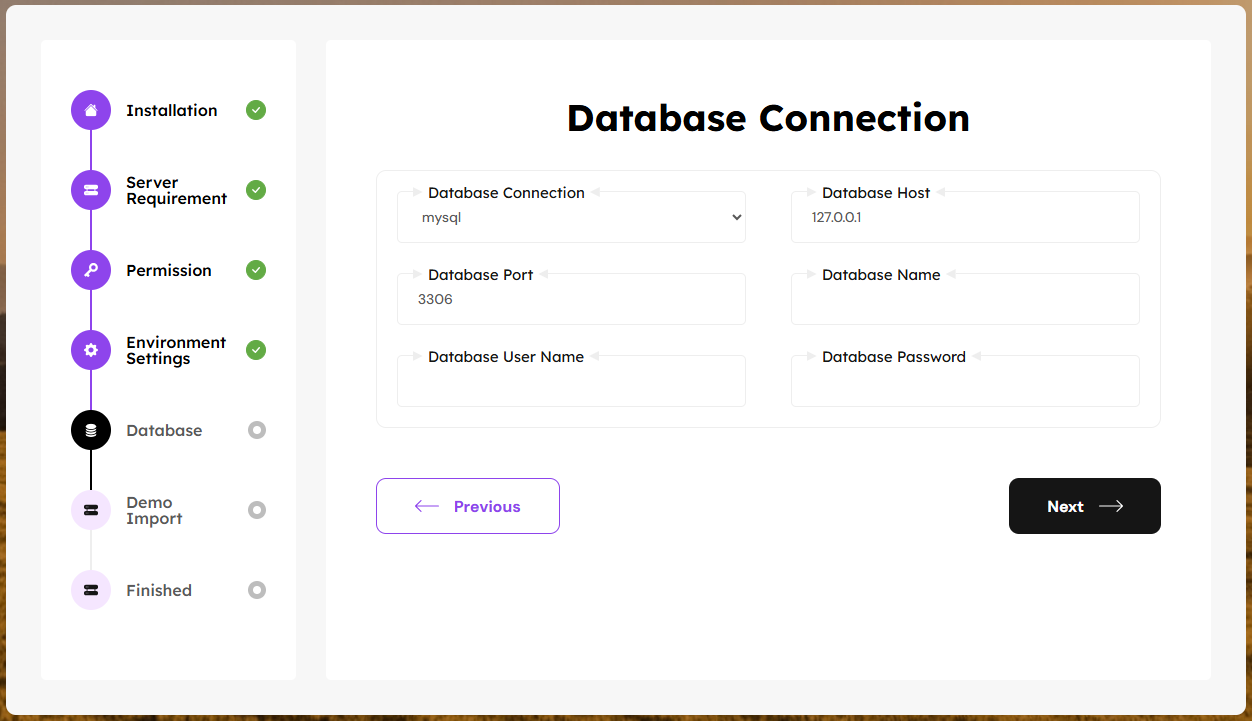Click into the Database Host field

(x=964, y=218)
